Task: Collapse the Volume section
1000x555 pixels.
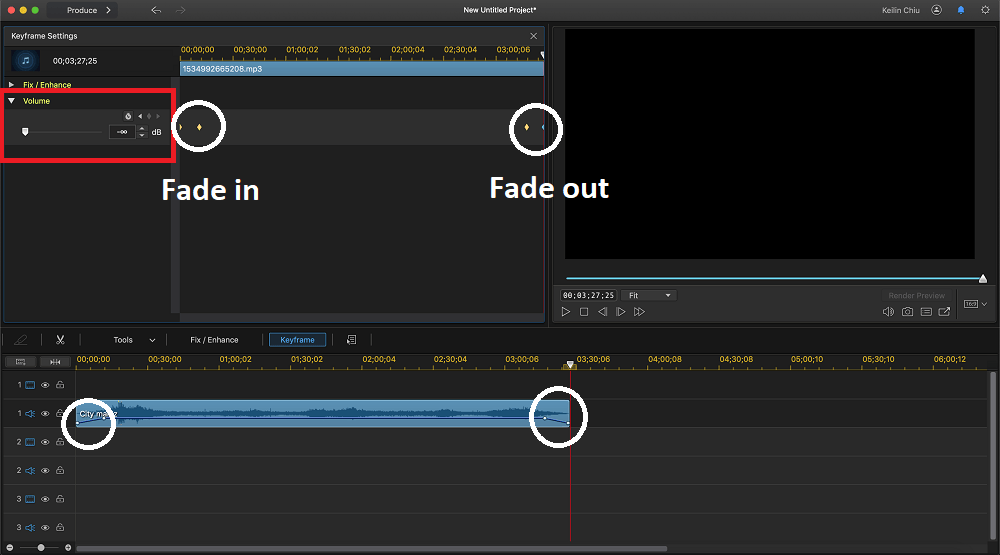Action: point(12,101)
